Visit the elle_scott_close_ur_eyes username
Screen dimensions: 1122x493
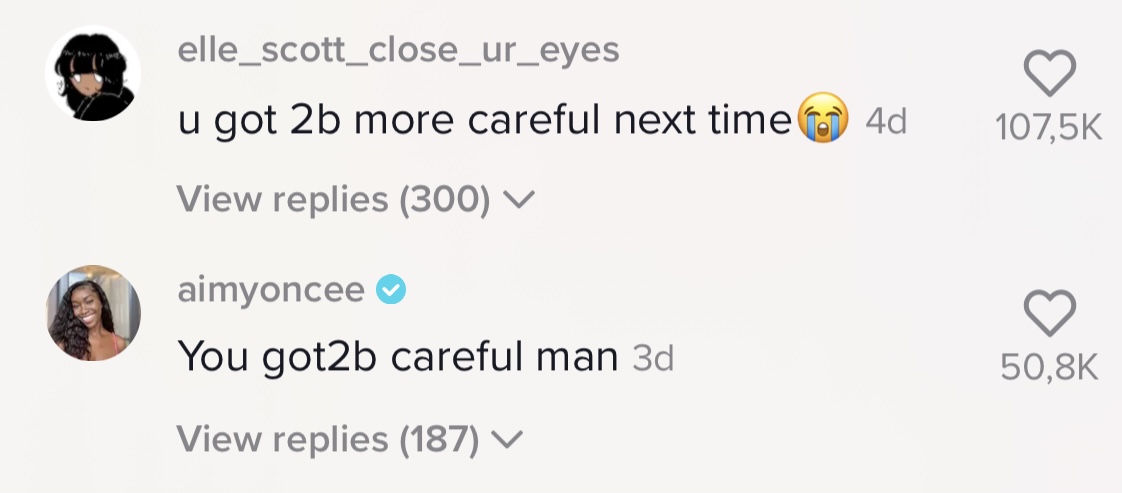tap(398, 52)
